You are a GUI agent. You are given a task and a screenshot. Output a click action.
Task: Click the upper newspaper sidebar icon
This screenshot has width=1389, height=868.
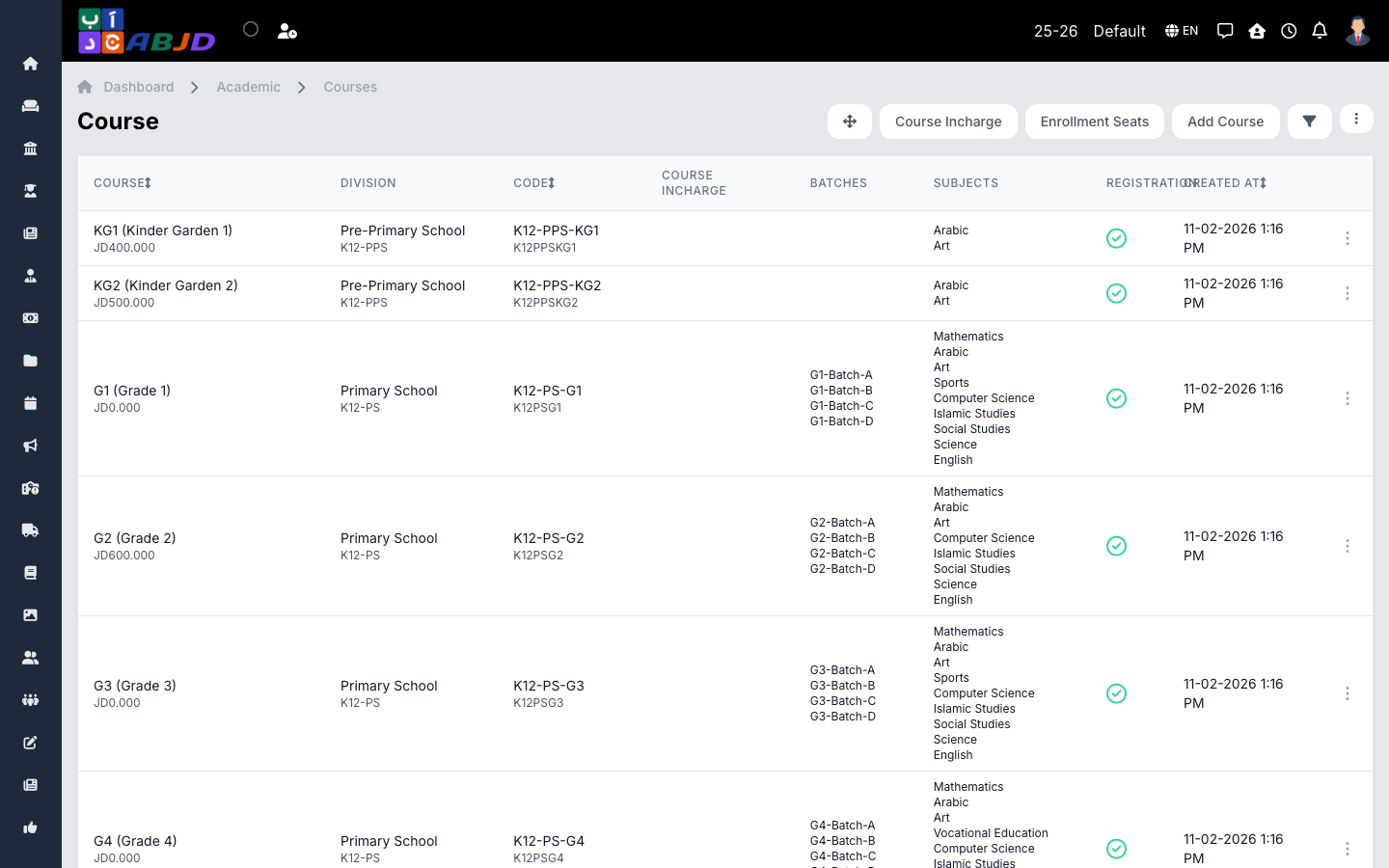(30, 233)
